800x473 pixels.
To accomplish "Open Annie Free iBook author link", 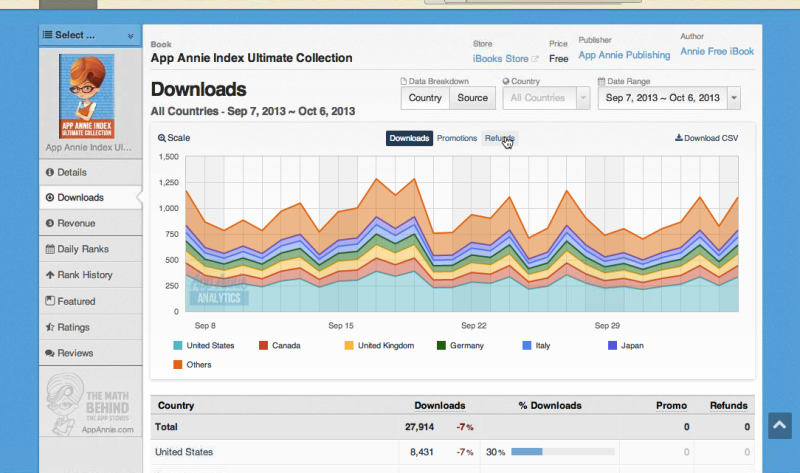I will coord(717,52).
